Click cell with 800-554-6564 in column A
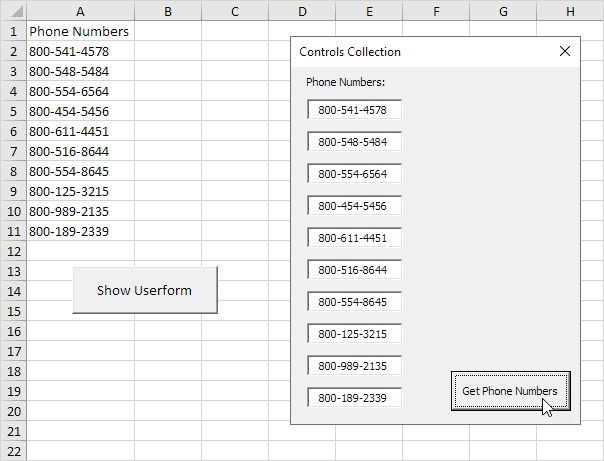 [81, 91]
